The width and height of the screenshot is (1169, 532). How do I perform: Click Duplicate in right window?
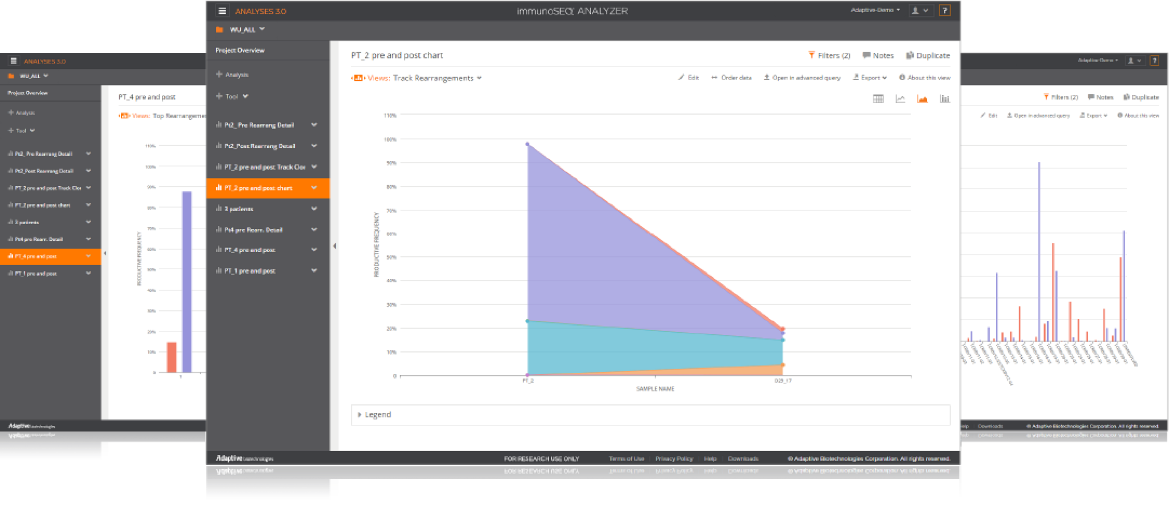pyautogui.click(x=1141, y=97)
